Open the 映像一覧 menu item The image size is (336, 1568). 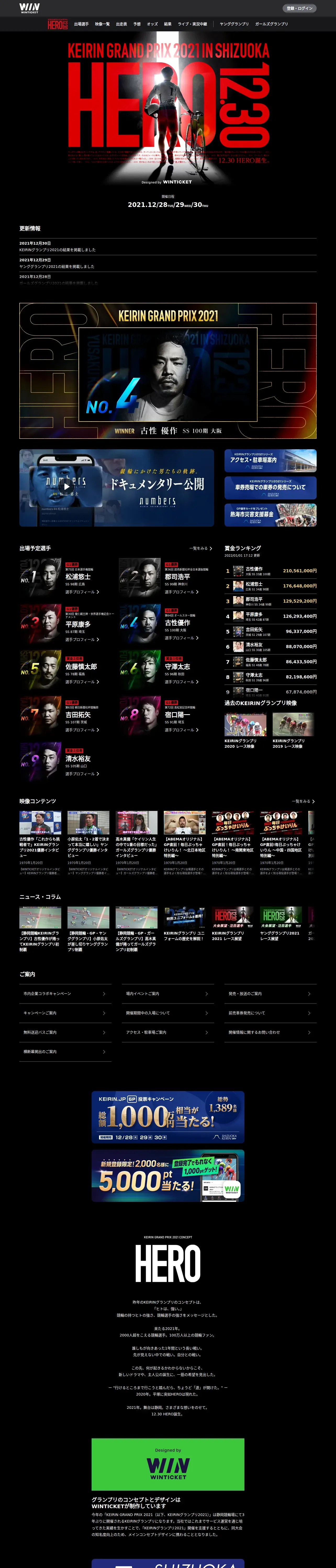point(102,24)
